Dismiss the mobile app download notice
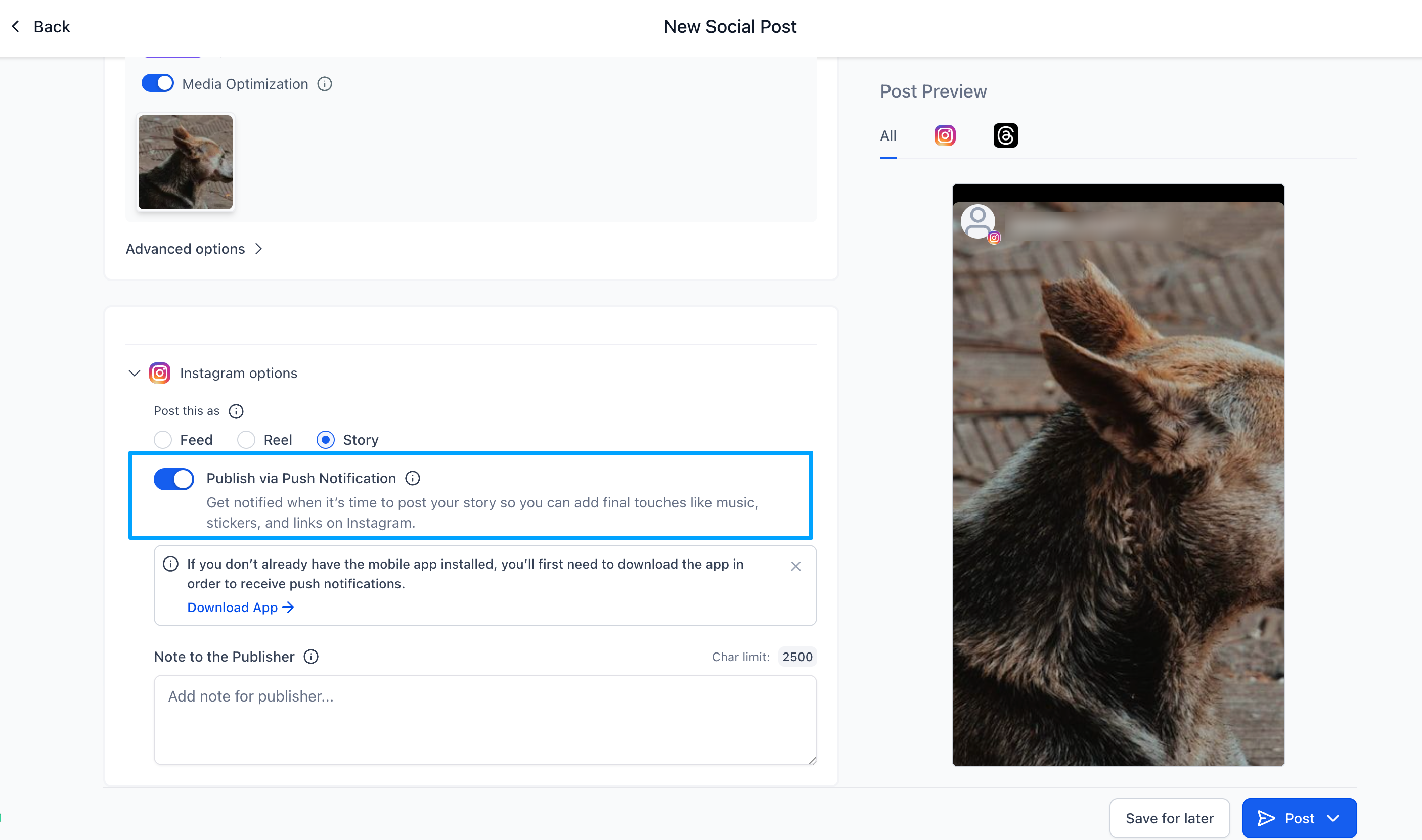 [795, 566]
